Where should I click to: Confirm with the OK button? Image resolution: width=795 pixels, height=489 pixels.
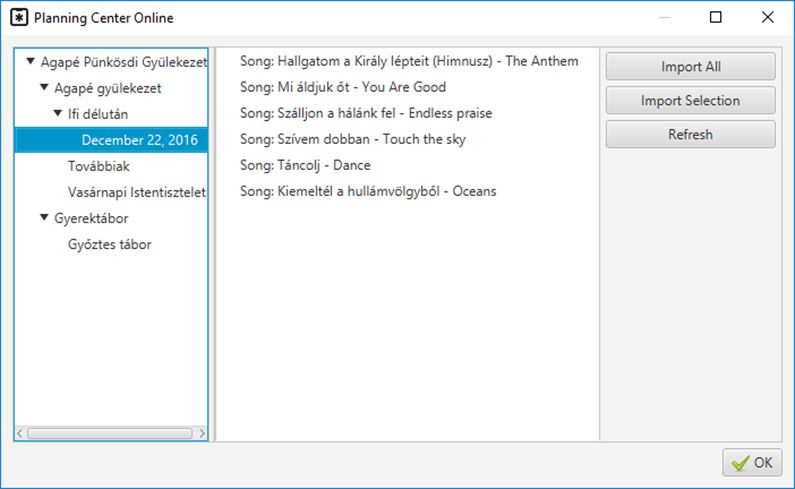pyautogui.click(x=752, y=463)
